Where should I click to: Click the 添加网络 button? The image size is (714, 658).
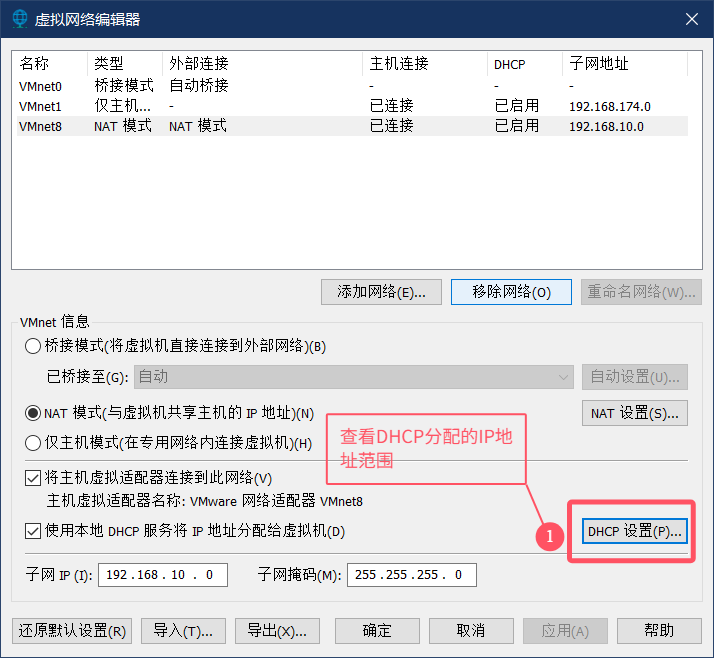pos(381,292)
